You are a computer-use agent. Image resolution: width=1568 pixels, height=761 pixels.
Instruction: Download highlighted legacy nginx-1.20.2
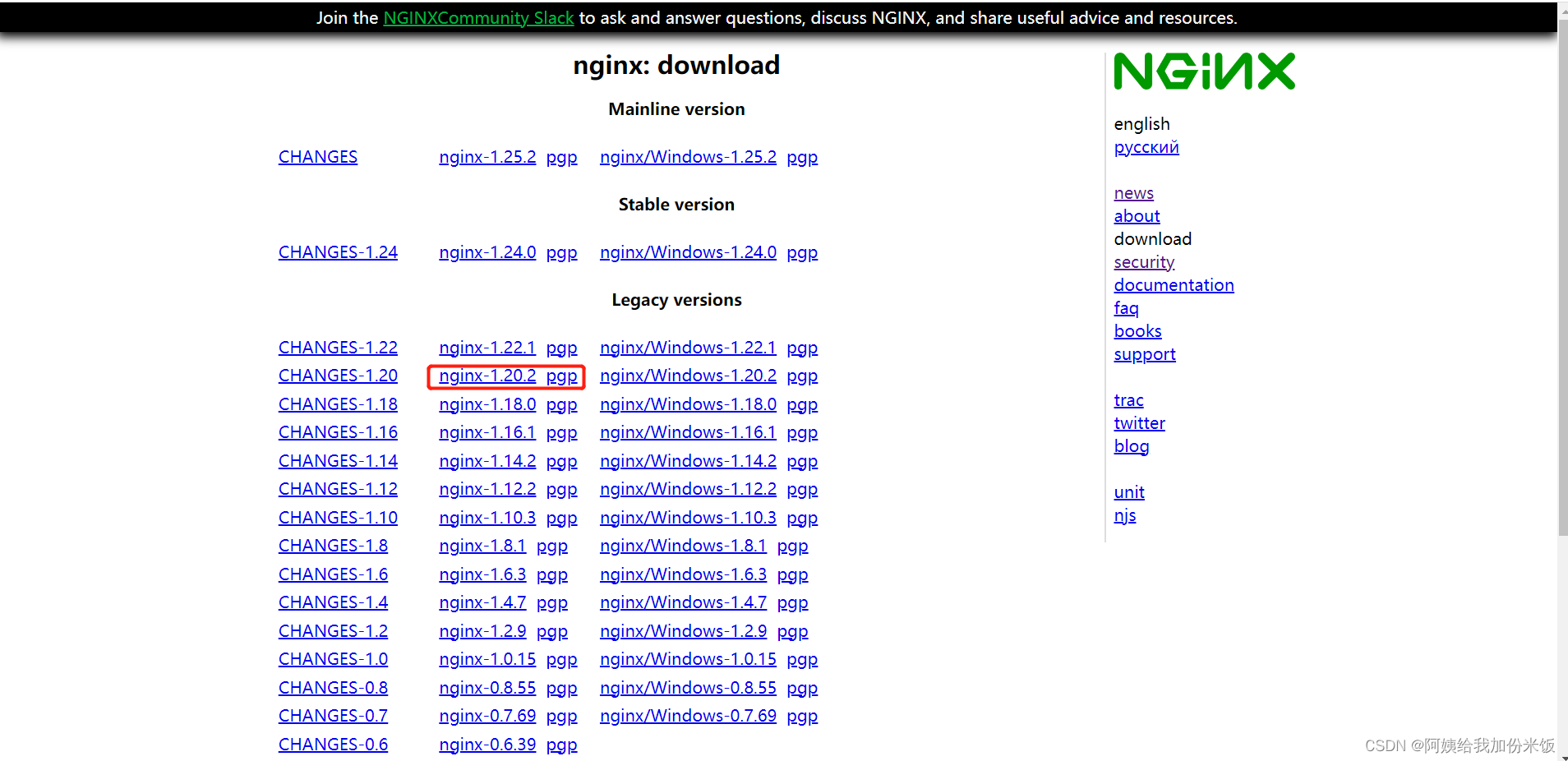[487, 376]
